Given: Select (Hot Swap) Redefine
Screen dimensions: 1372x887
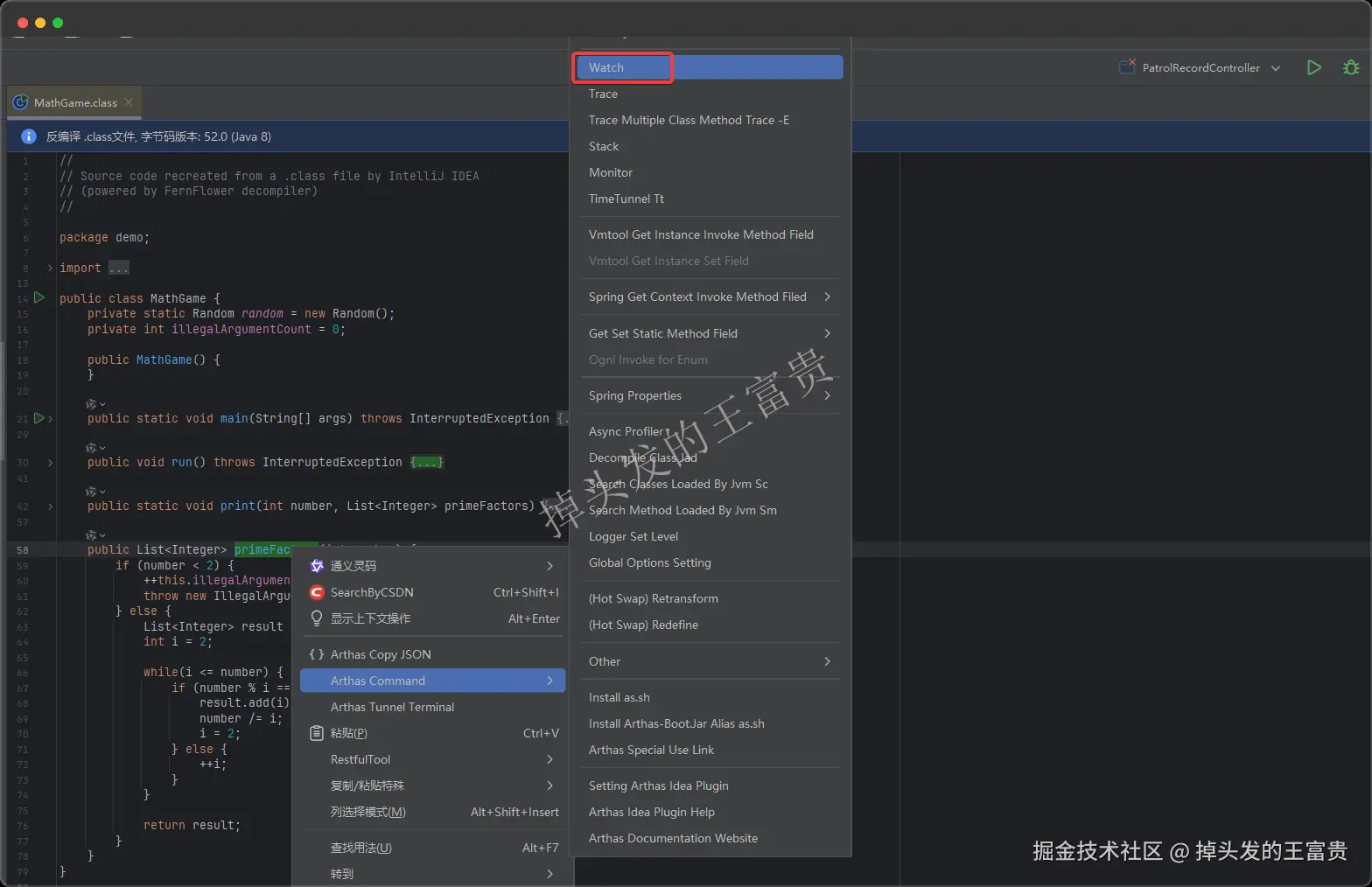Looking at the screenshot, I should tap(710, 625).
